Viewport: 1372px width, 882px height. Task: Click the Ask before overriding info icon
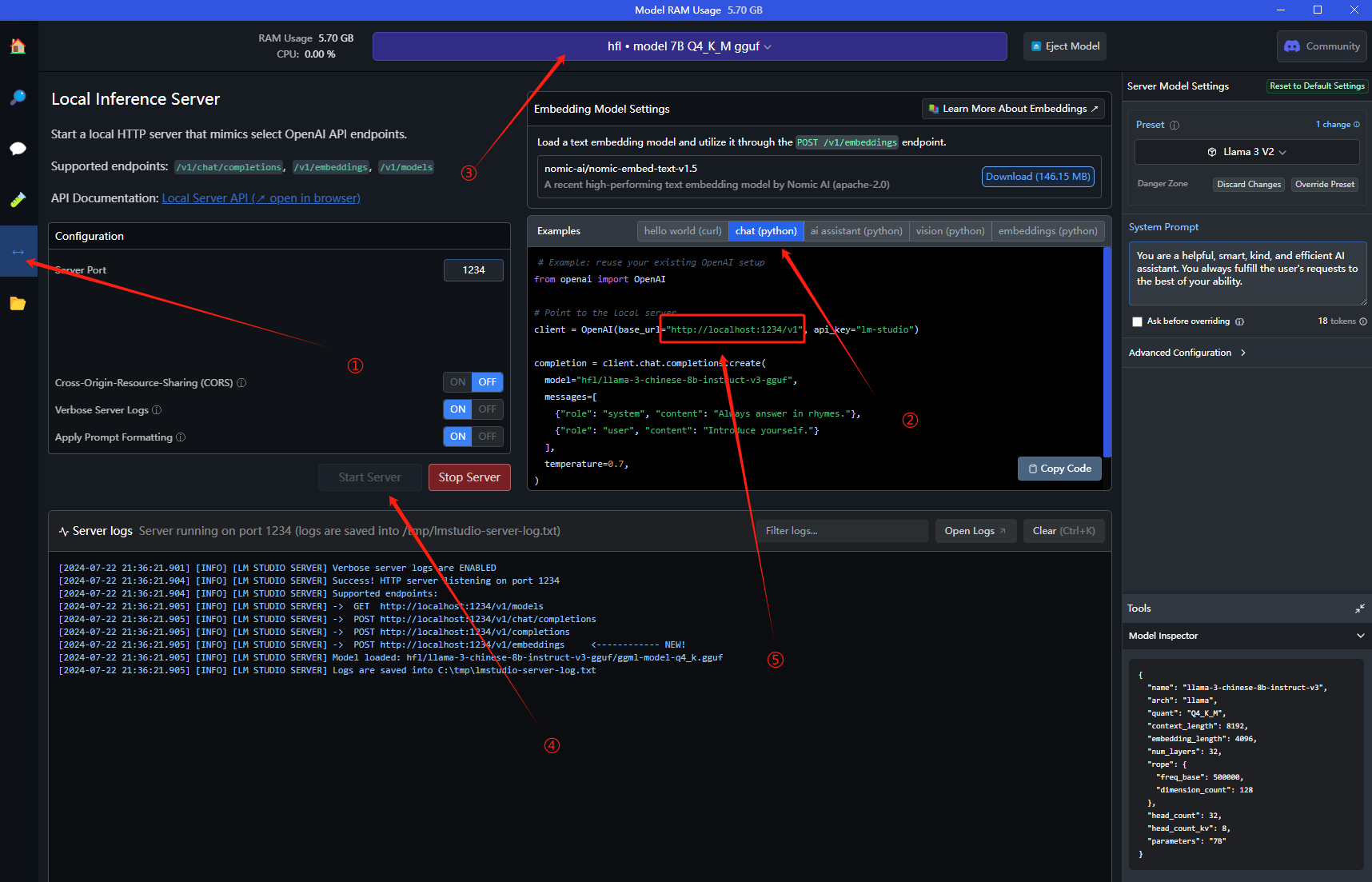[1239, 321]
